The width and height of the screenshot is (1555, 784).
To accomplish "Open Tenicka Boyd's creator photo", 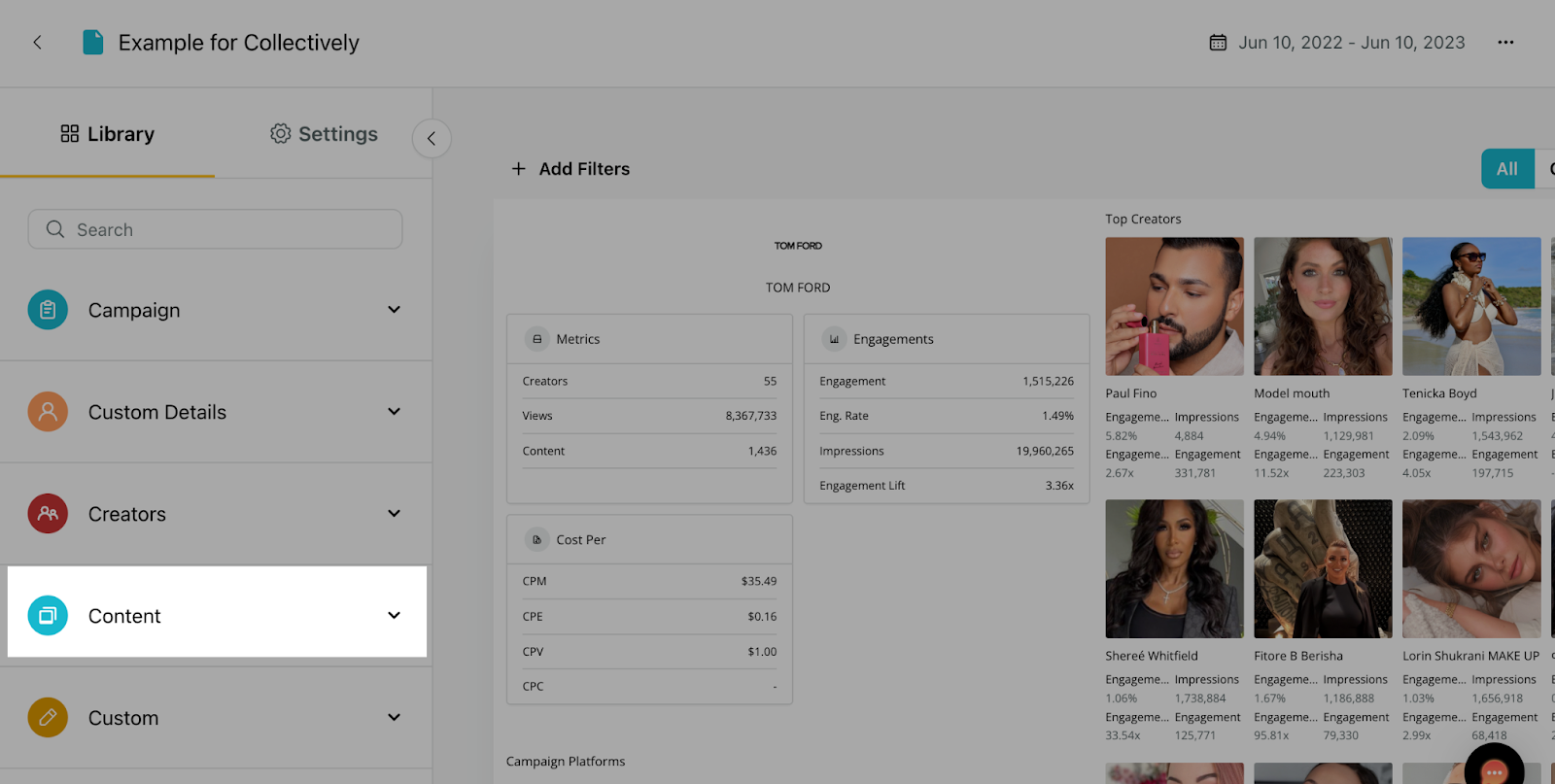I will click(x=1471, y=306).
